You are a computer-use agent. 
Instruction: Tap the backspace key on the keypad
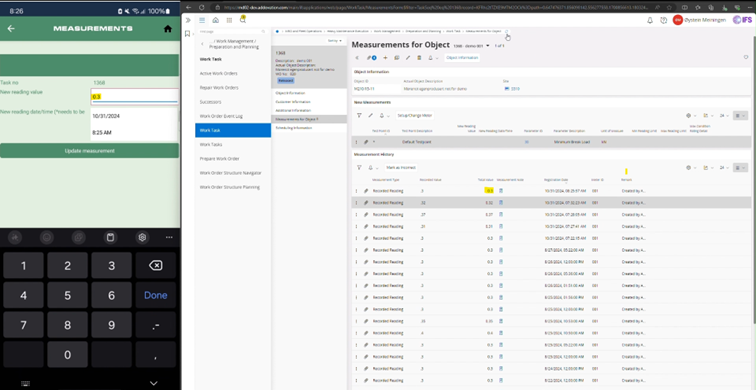pyautogui.click(x=156, y=266)
